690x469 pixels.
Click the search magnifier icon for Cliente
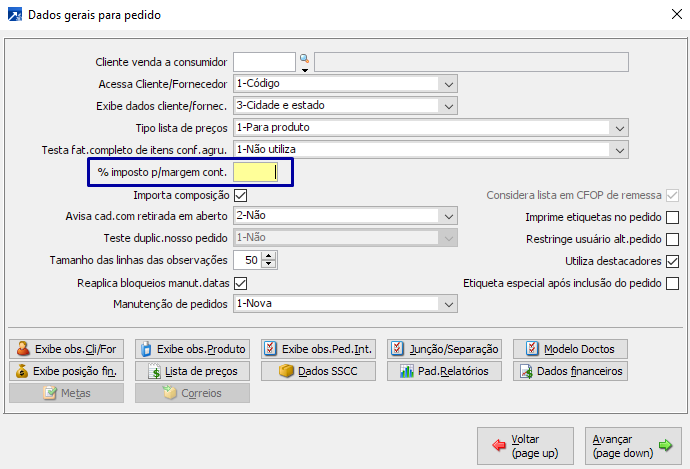[304, 58]
